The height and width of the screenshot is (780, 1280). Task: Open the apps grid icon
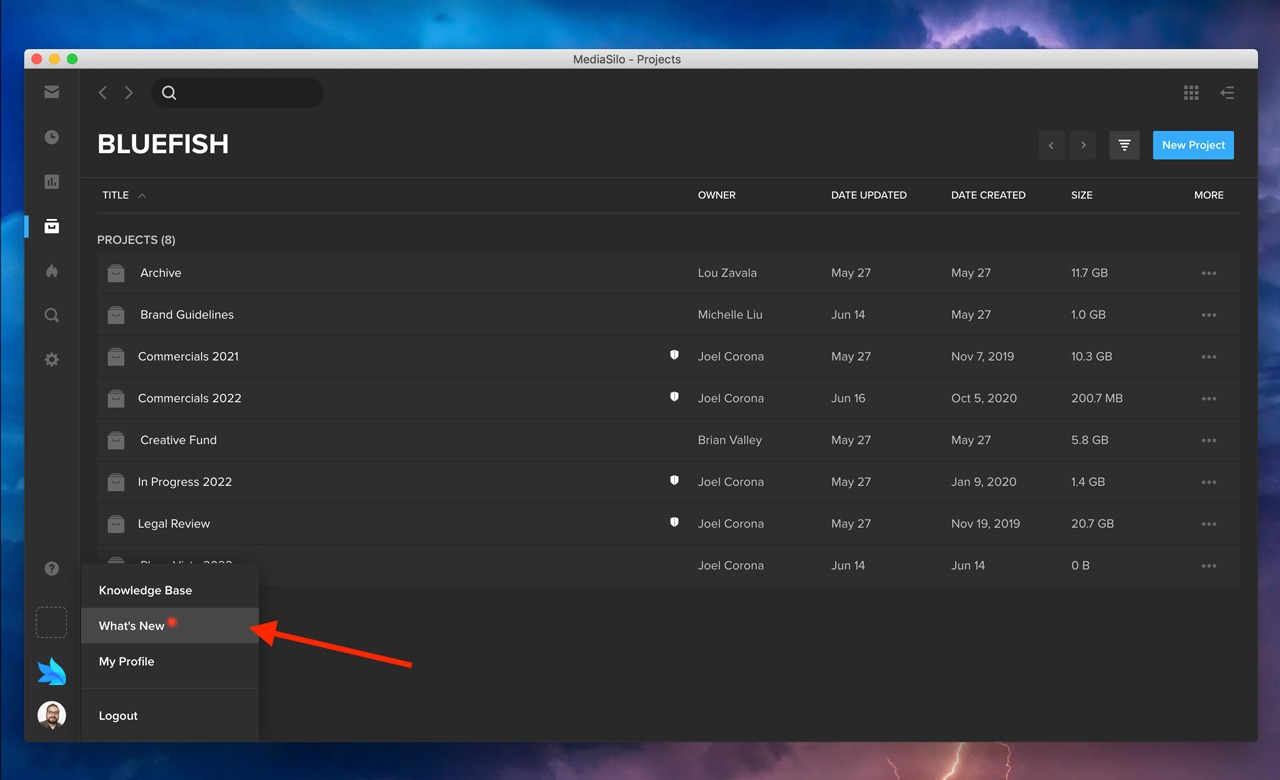(x=1191, y=93)
